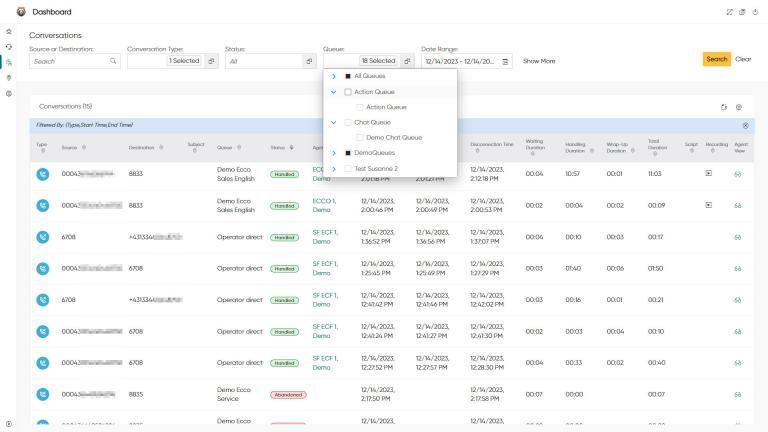Open the home icon in left sidebar

coord(9,31)
